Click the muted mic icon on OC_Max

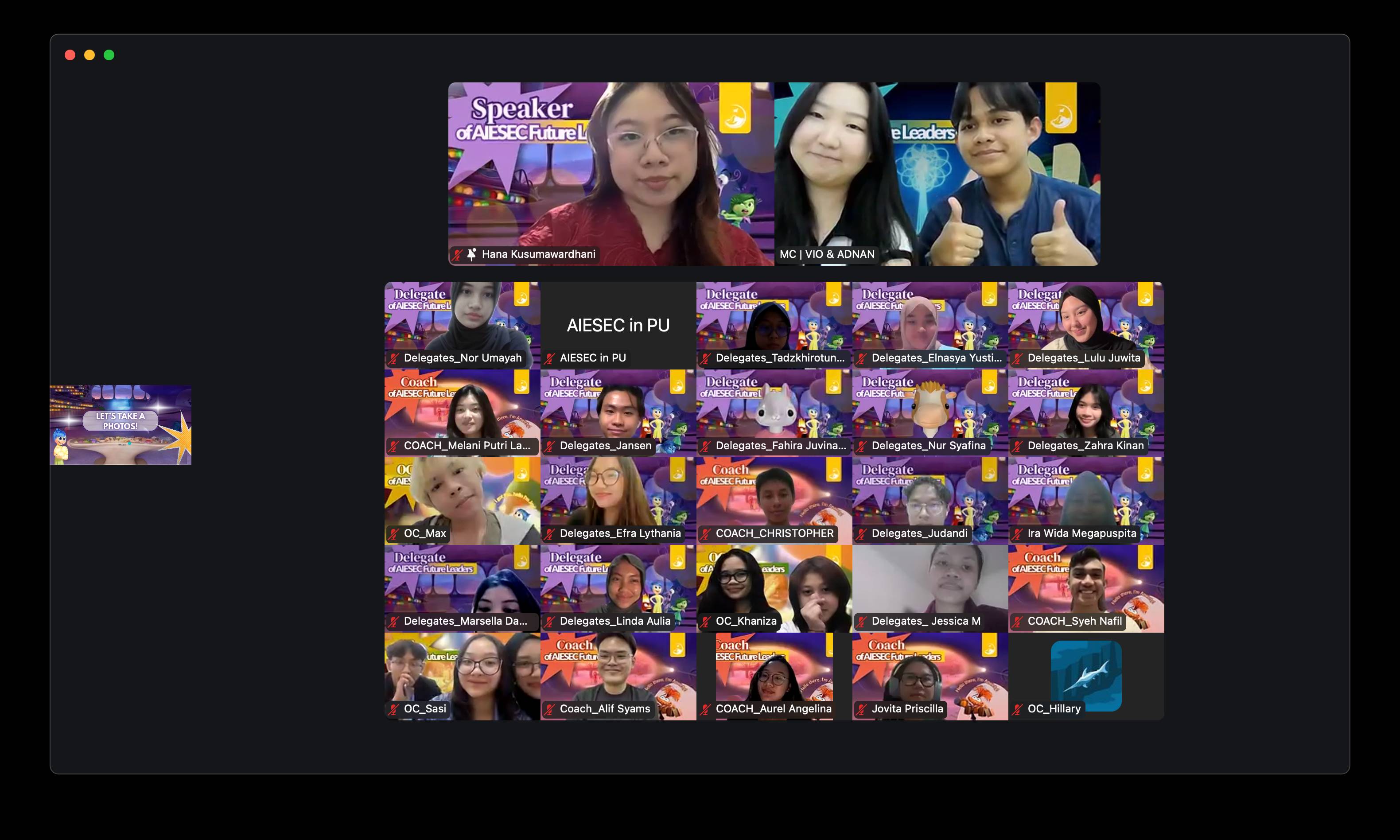tap(394, 534)
